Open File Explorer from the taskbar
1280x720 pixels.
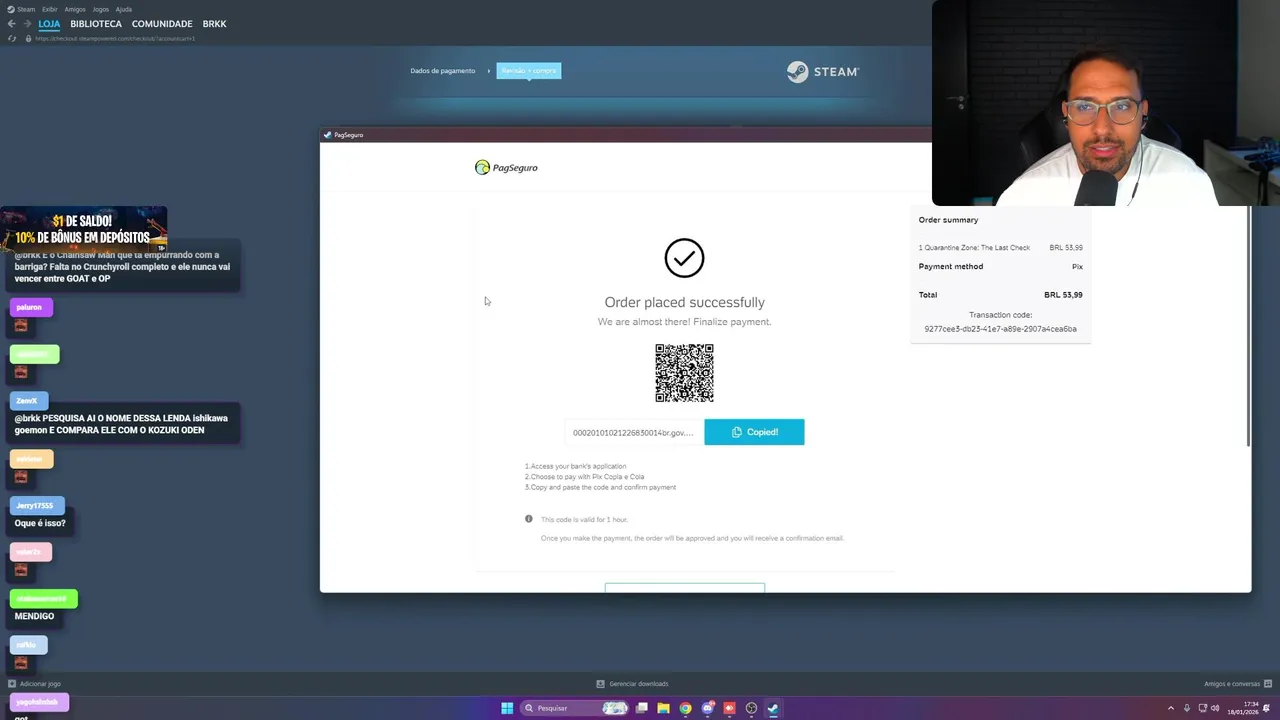tap(663, 708)
